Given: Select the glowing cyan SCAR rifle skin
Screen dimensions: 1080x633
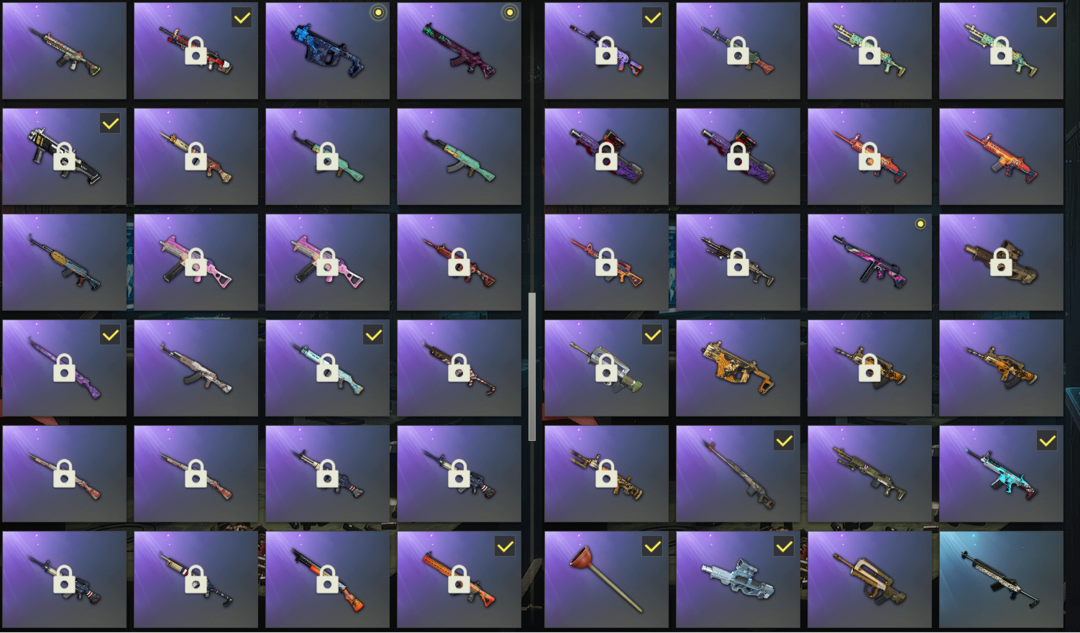Looking at the screenshot, I should (1001, 473).
